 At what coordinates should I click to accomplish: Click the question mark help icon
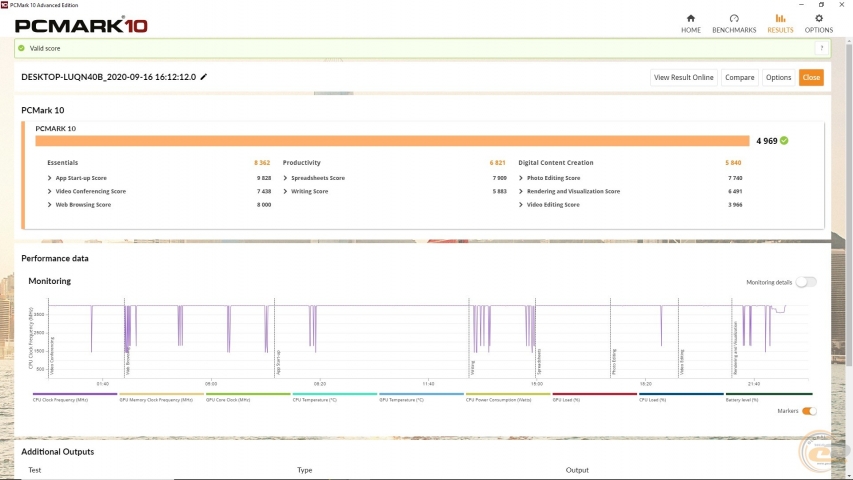[821, 48]
